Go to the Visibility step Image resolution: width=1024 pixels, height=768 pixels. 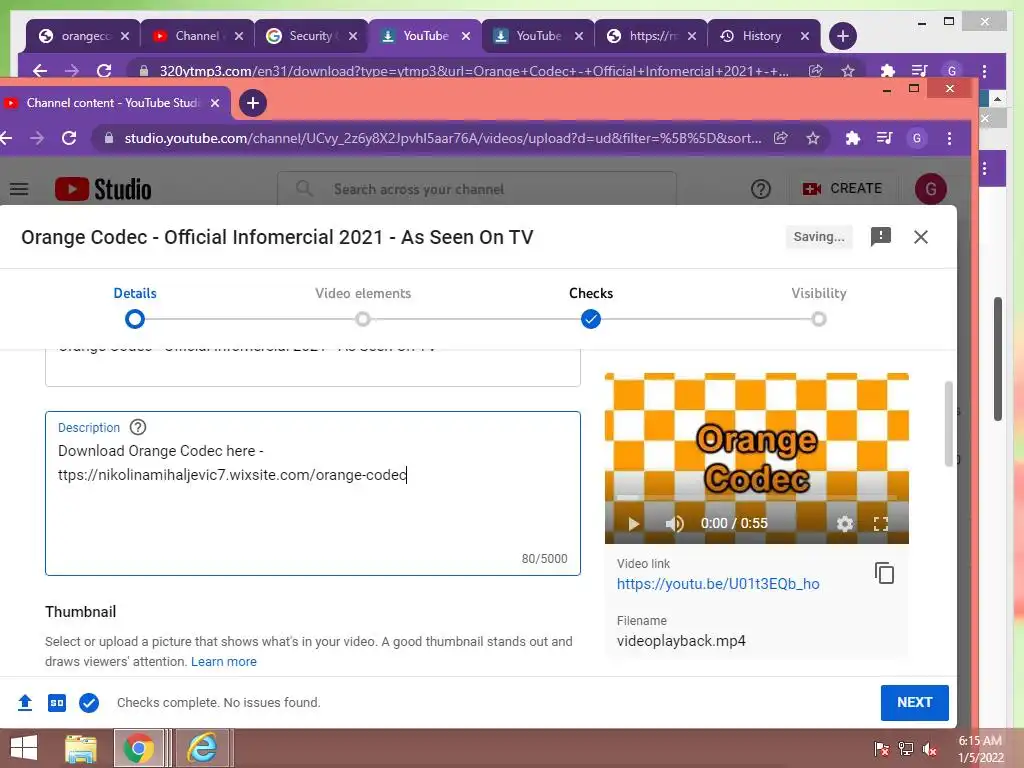(818, 307)
